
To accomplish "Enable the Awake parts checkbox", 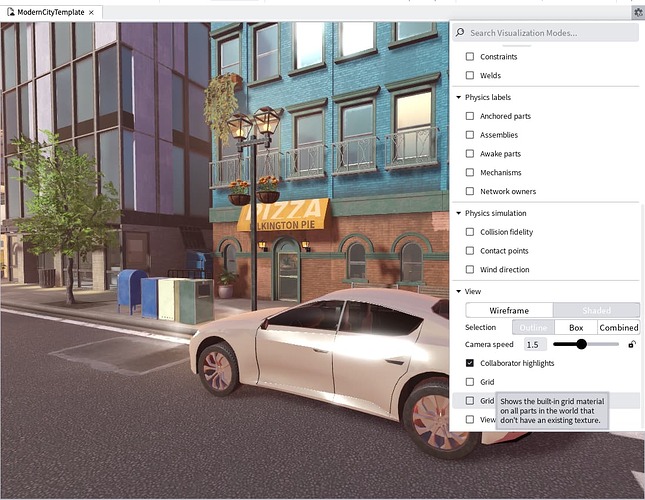I will pos(470,153).
